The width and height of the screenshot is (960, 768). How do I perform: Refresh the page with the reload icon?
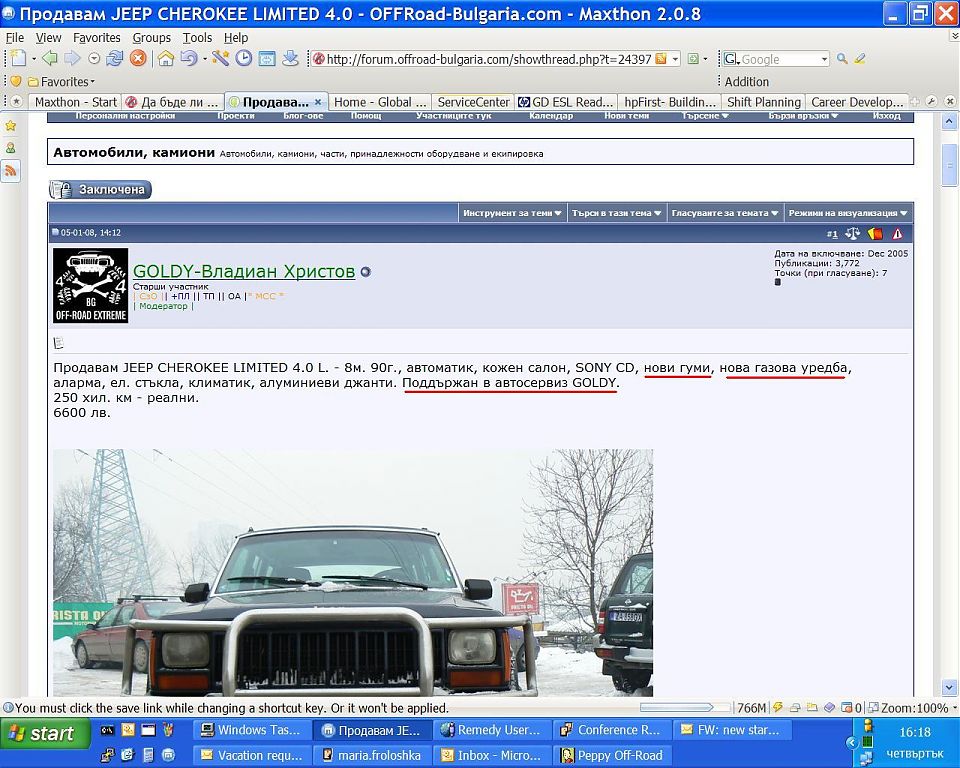coord(114,59)
